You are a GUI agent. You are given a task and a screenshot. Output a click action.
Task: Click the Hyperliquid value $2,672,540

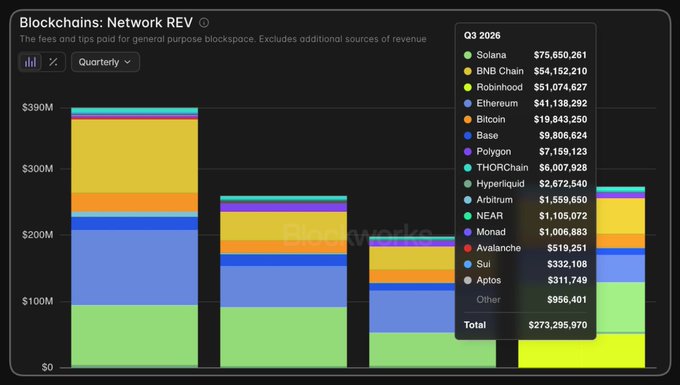pyautogui.click(x=563, y=184)
